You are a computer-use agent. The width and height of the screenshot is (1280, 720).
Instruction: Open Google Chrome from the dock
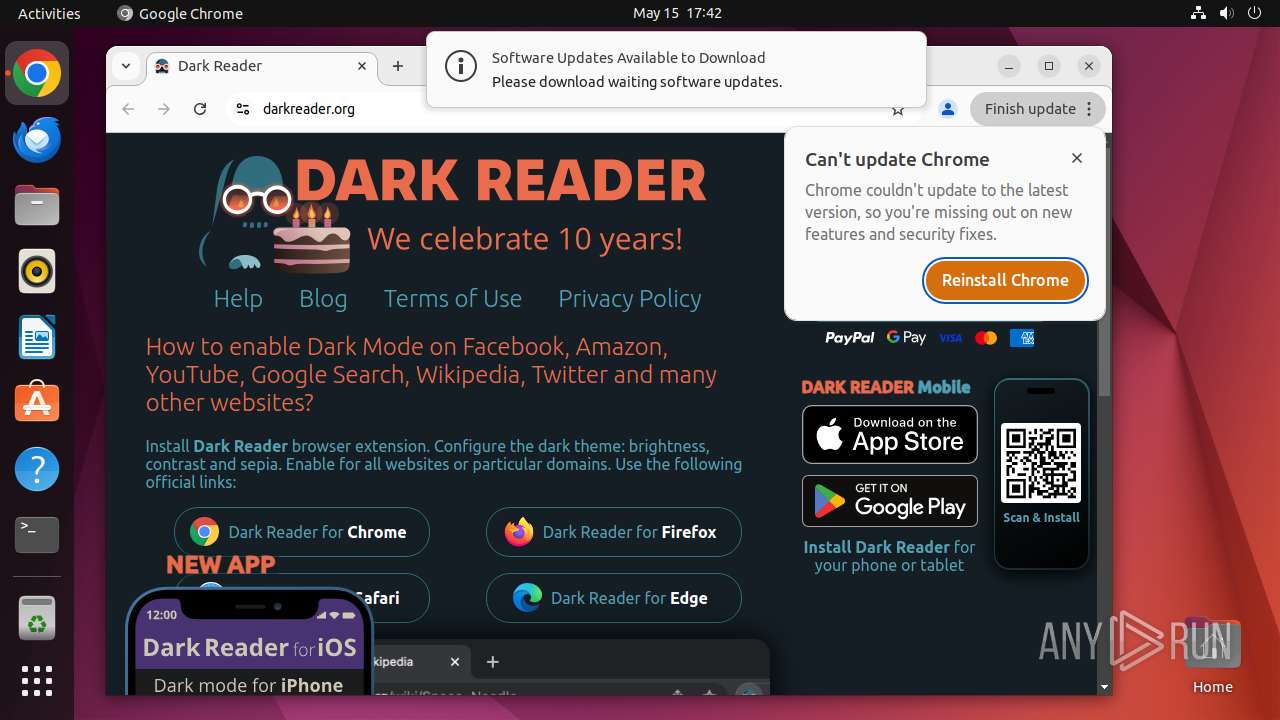tap(37, 74)
